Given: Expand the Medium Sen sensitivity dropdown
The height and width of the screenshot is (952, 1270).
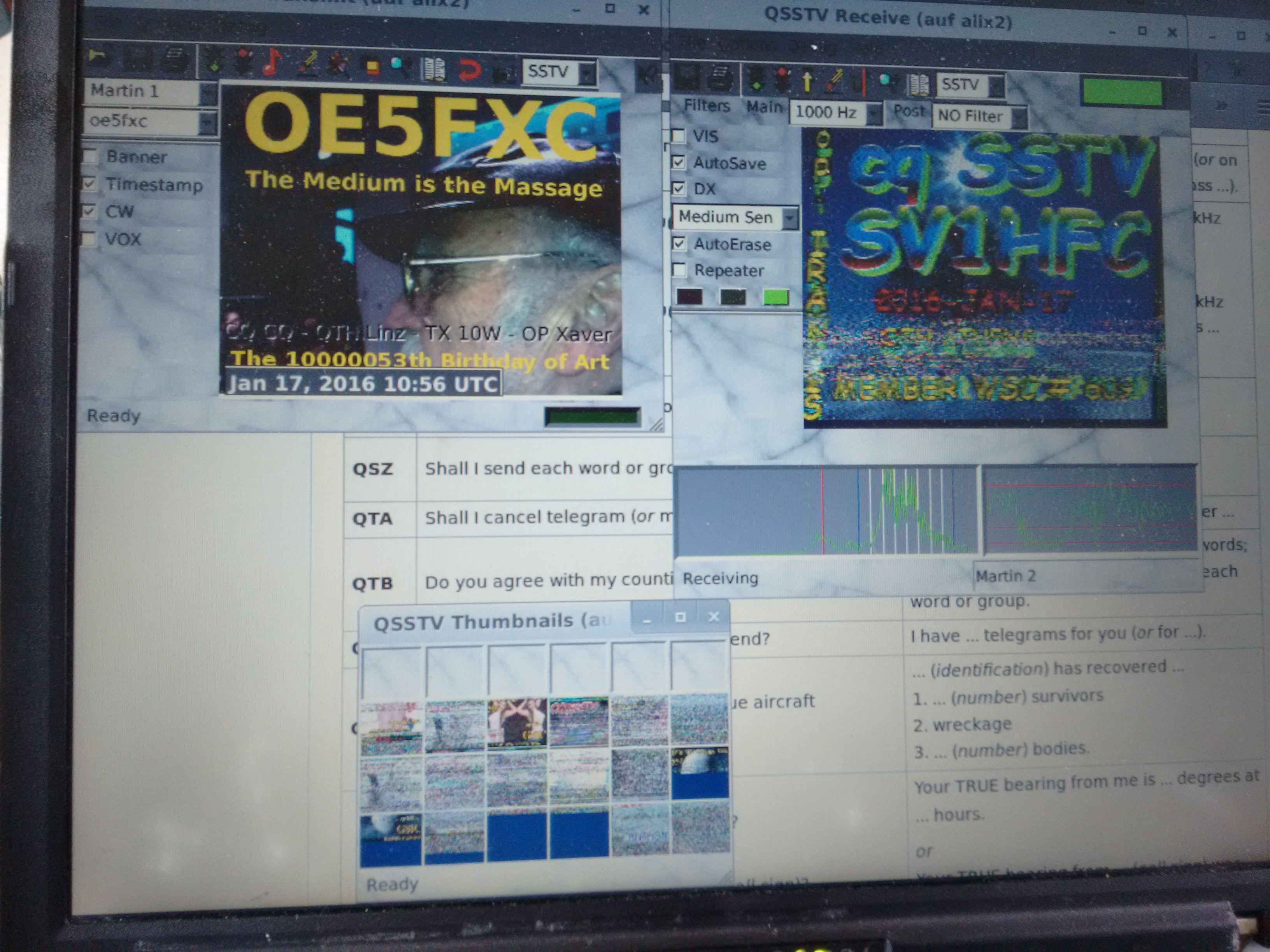Looking at the screenshot, I should click(790, 218).
